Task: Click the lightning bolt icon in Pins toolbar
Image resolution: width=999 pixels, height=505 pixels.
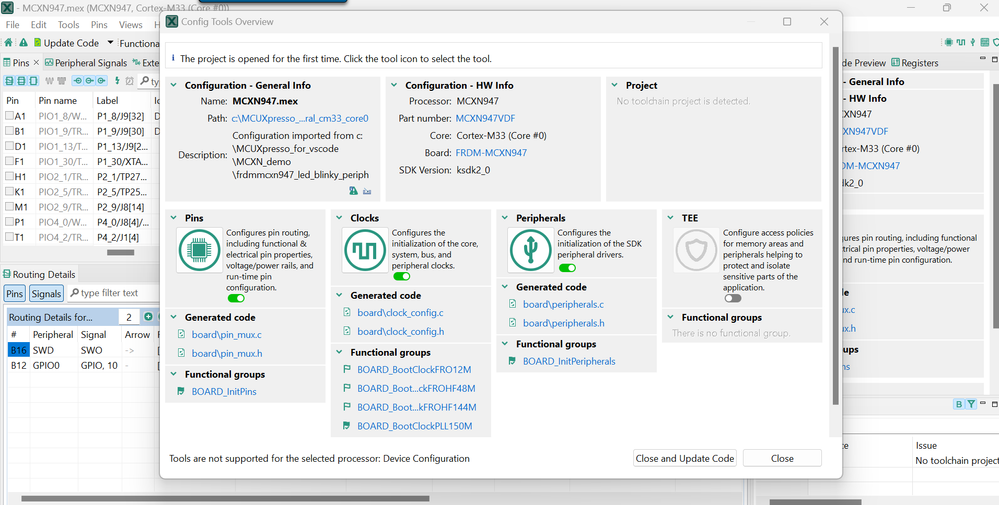Action: click(117, 81)
